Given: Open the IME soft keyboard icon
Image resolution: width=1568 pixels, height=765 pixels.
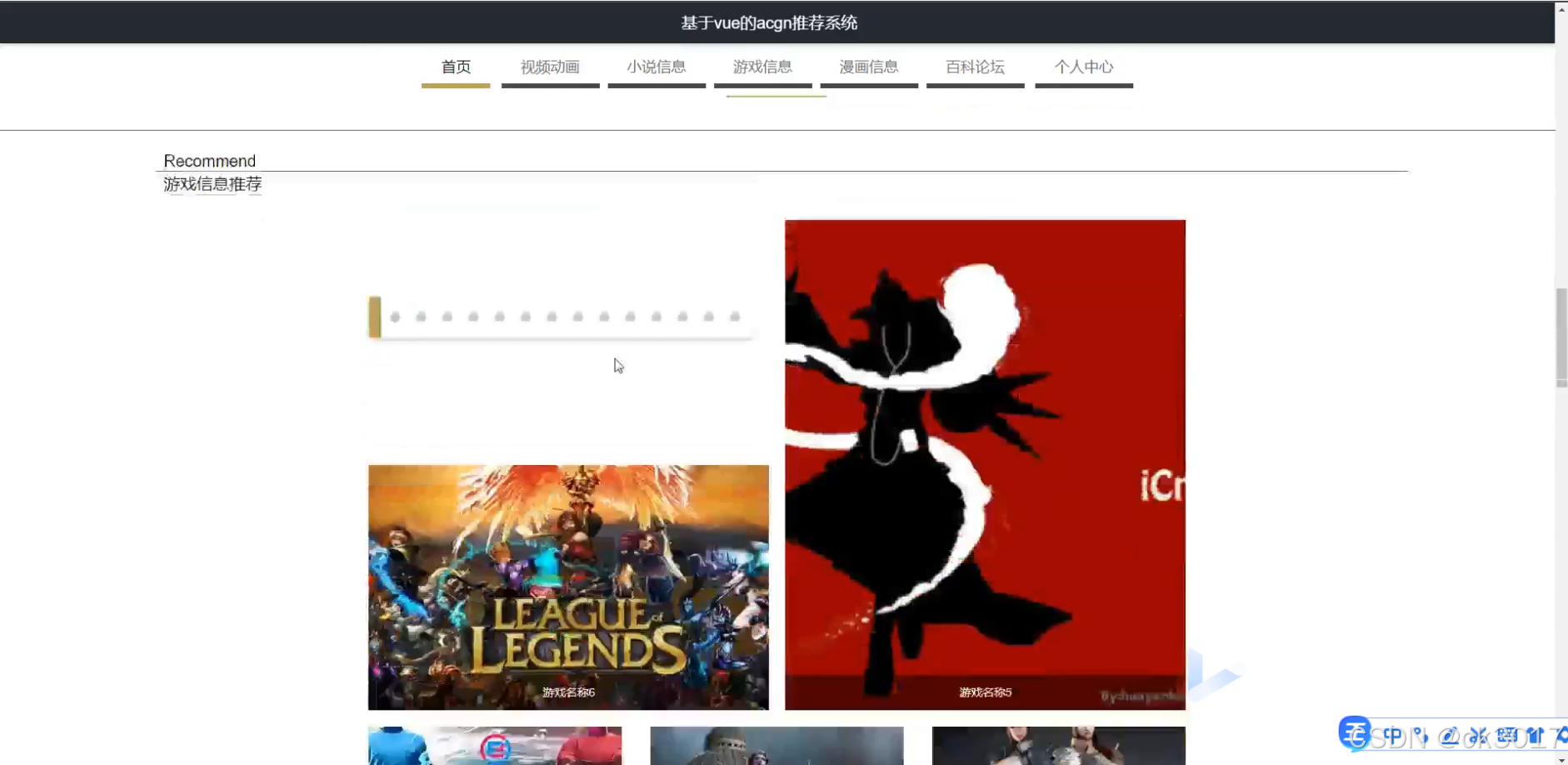Looking at the screenshot, I should click(1506, 736).
